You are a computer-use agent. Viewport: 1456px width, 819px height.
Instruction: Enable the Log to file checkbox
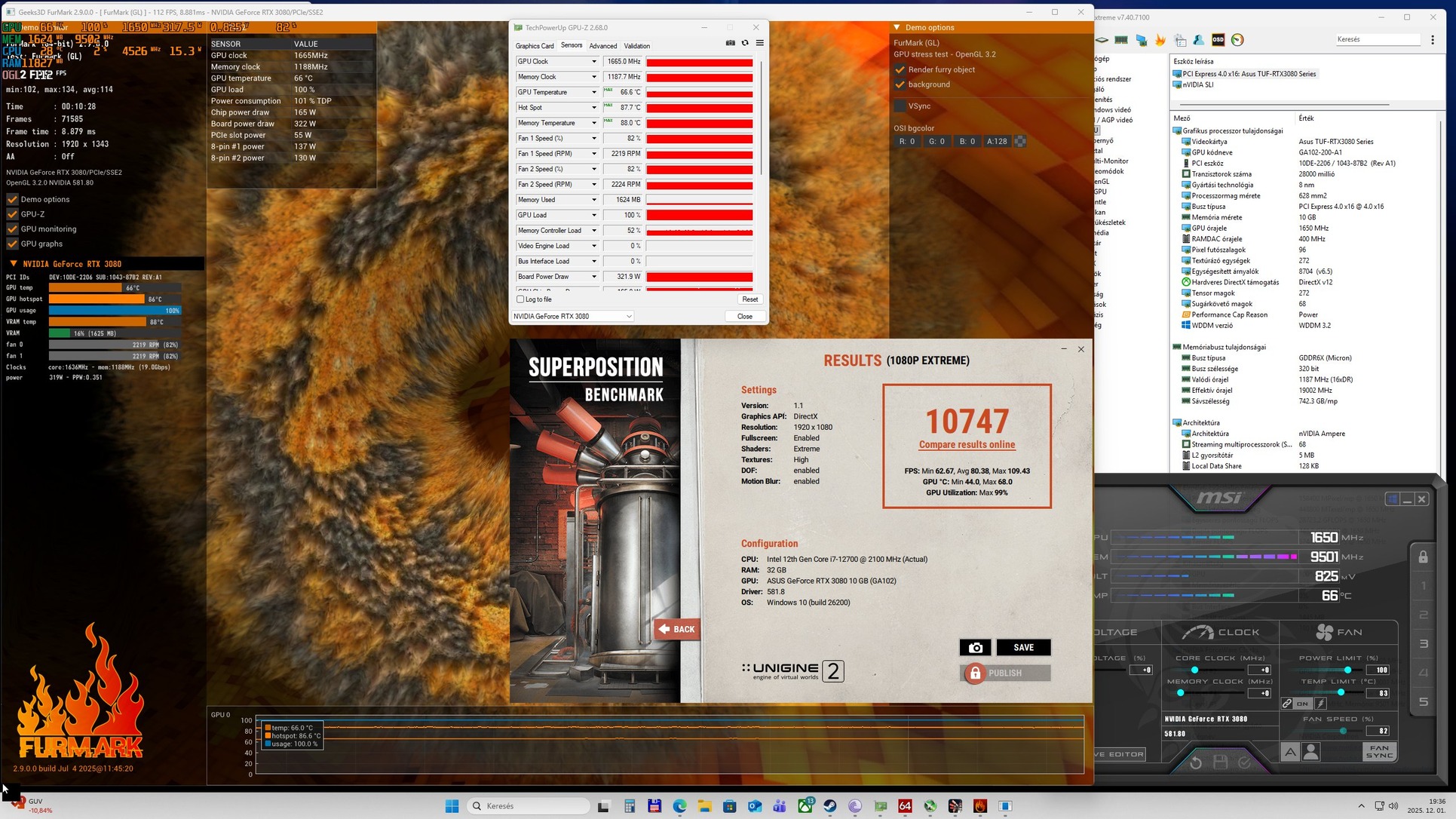(x=520, y=299)
